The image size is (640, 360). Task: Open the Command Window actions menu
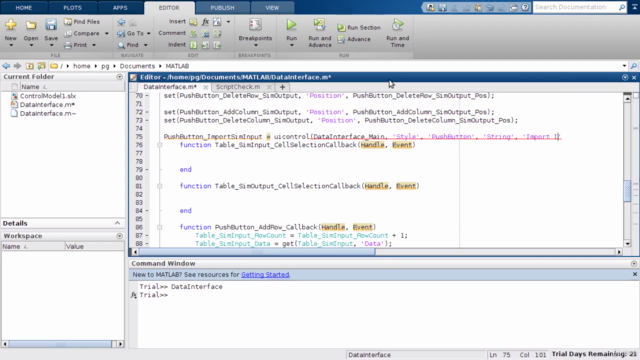click(x=633, y=264)
